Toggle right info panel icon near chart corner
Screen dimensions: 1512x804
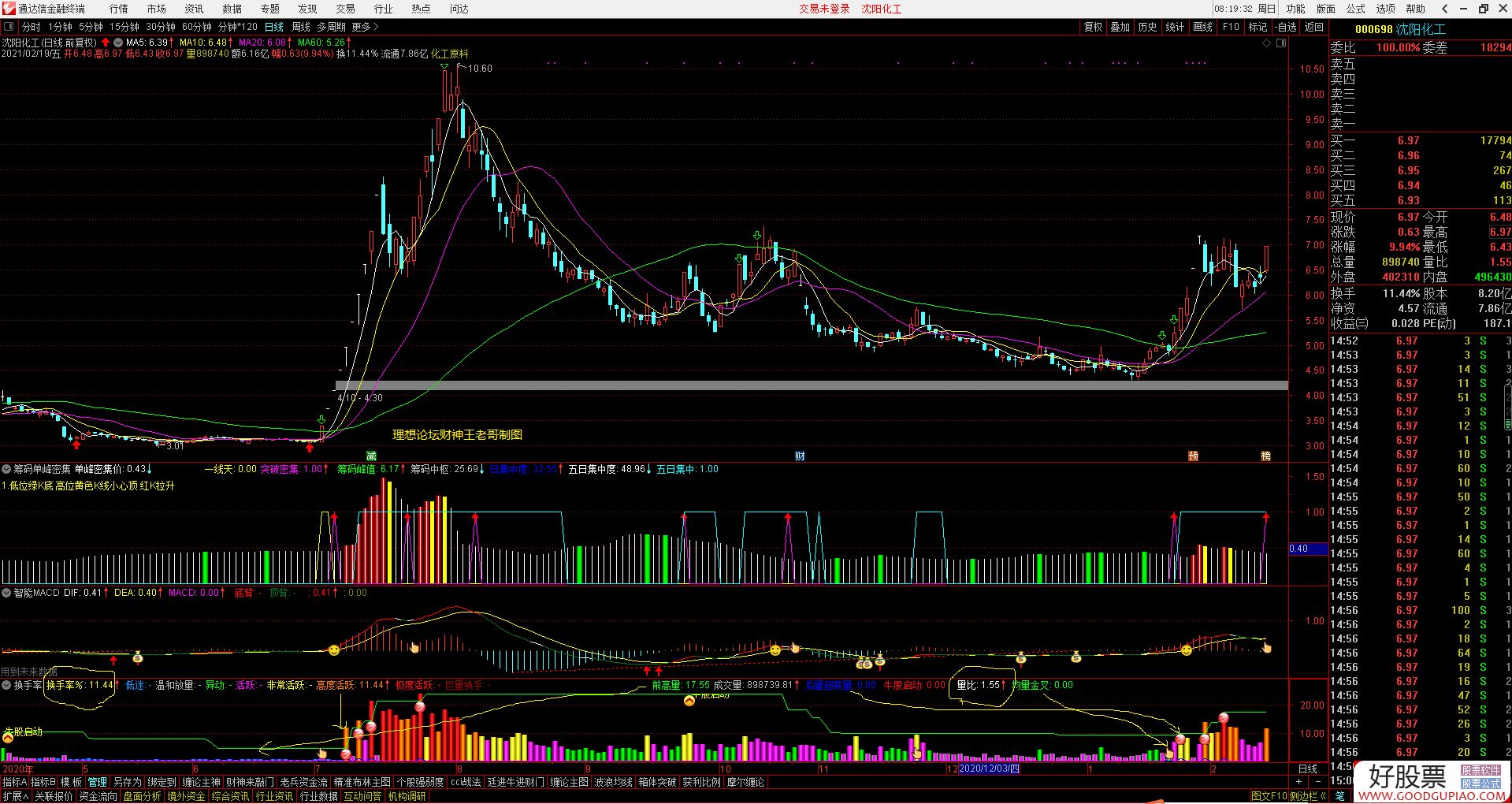click(x=1281, y=43)
